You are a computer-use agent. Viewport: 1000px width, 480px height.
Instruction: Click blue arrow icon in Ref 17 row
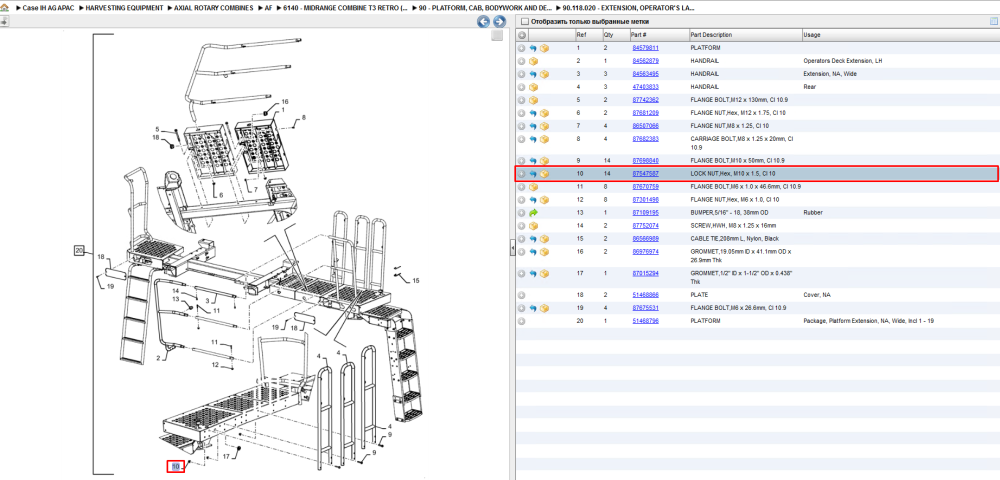(x=533, y=273)
